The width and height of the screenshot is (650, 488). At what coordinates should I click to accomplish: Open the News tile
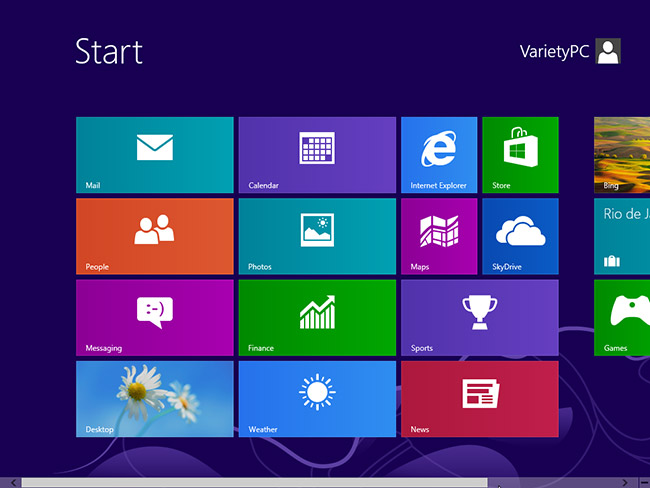[480, 399]
